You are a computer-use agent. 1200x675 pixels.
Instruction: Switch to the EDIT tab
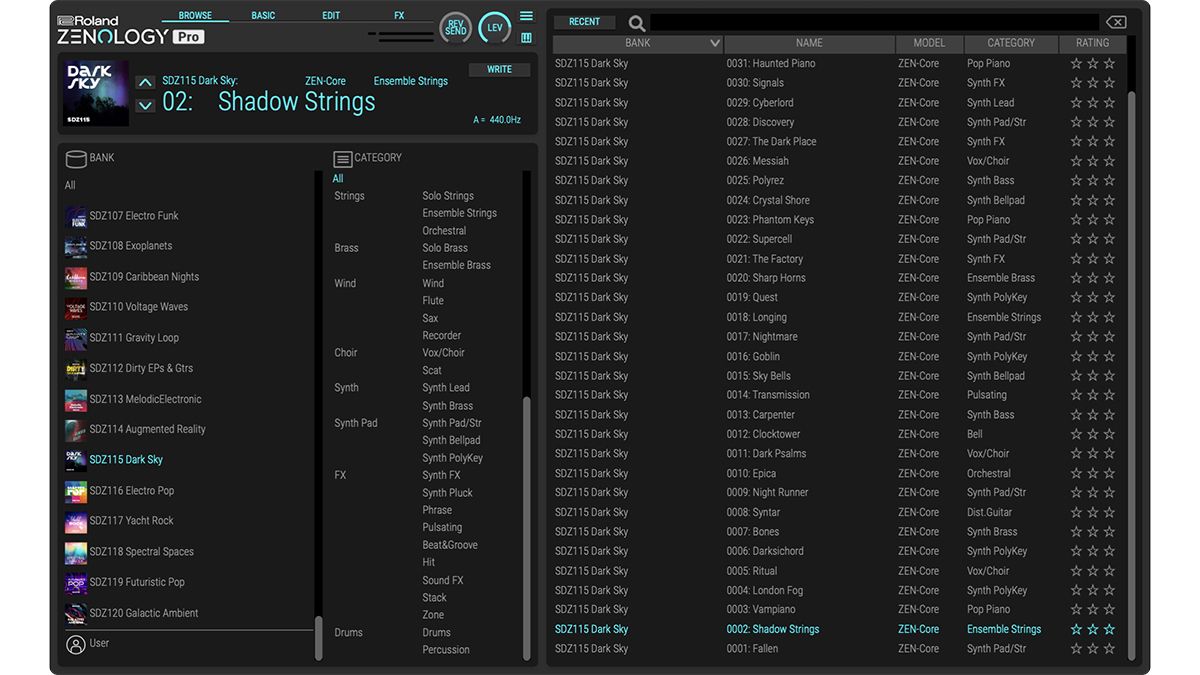(330, 14)
